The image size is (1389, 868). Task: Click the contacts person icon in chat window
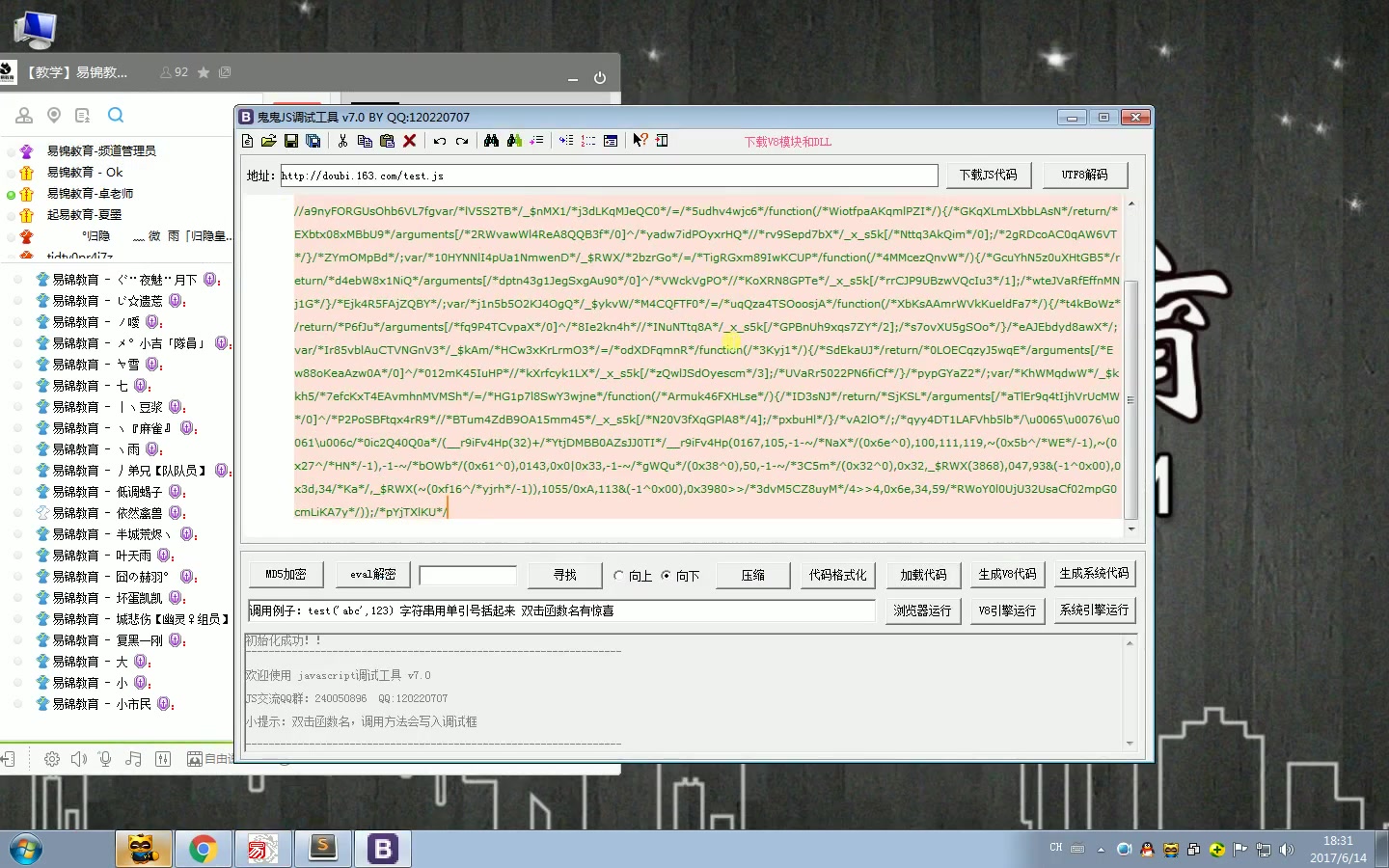(x=24, y=116)
